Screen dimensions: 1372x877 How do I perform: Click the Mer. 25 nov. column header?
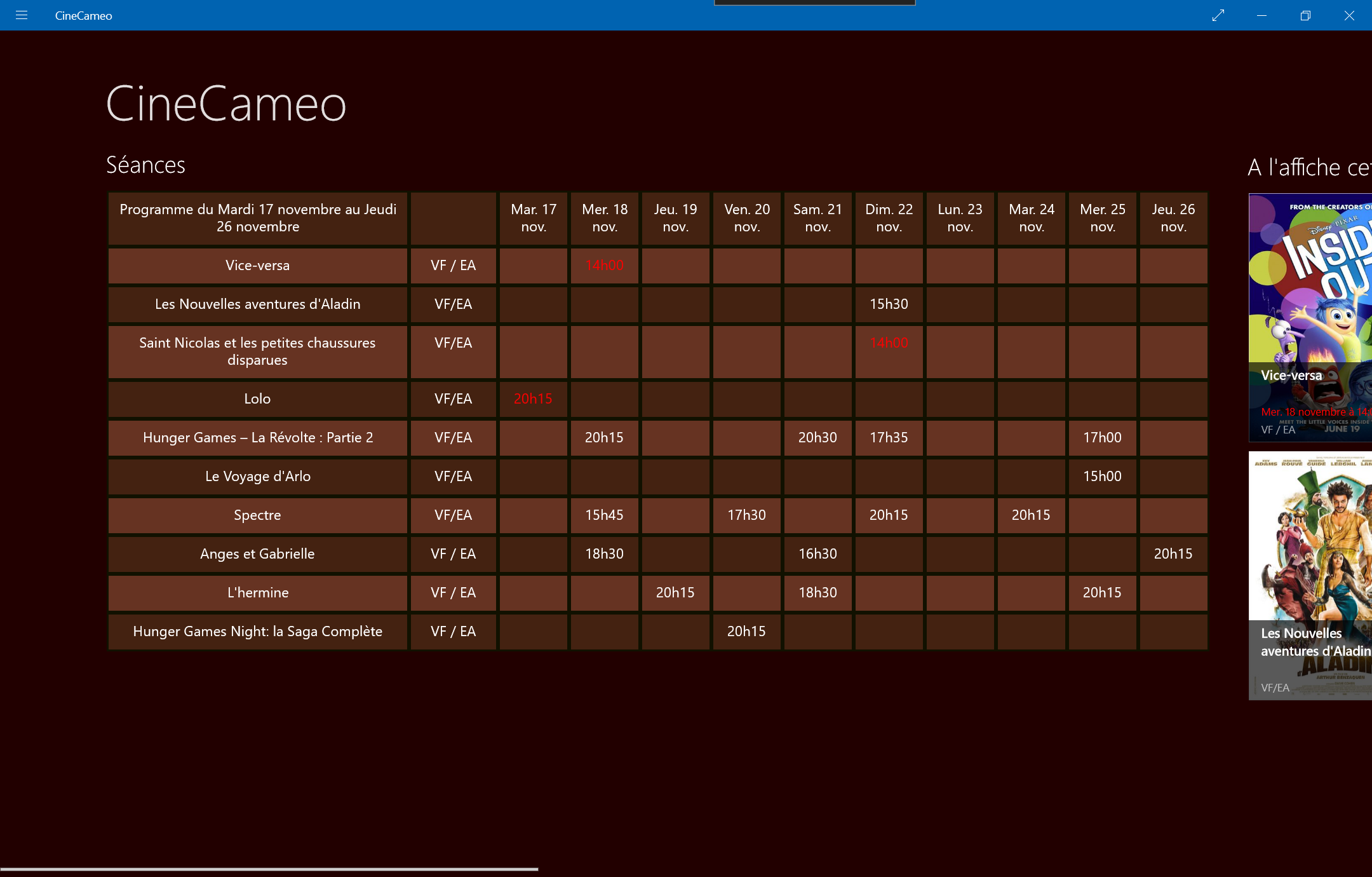click(1102, 218)
